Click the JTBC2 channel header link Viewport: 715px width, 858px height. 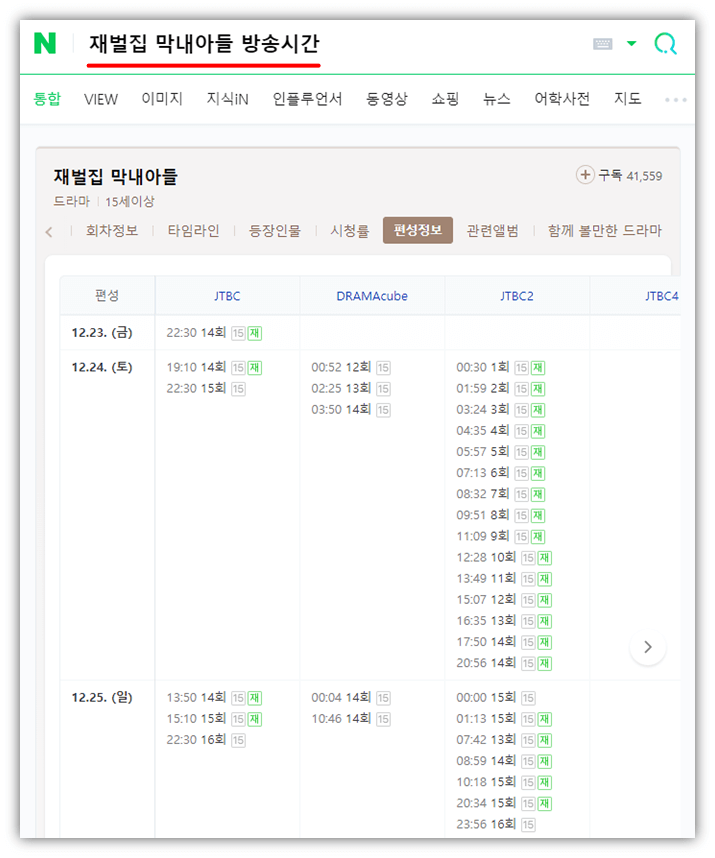(x=517, y=296)
